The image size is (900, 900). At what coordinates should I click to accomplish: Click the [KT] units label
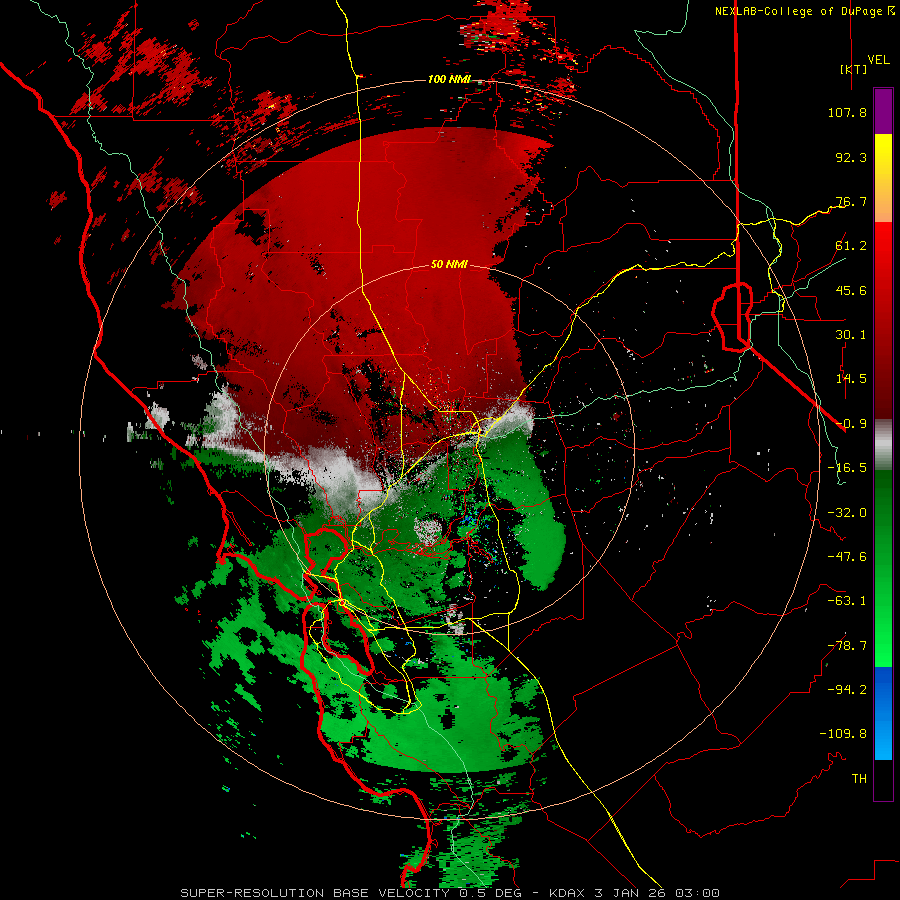pos(854,69)
